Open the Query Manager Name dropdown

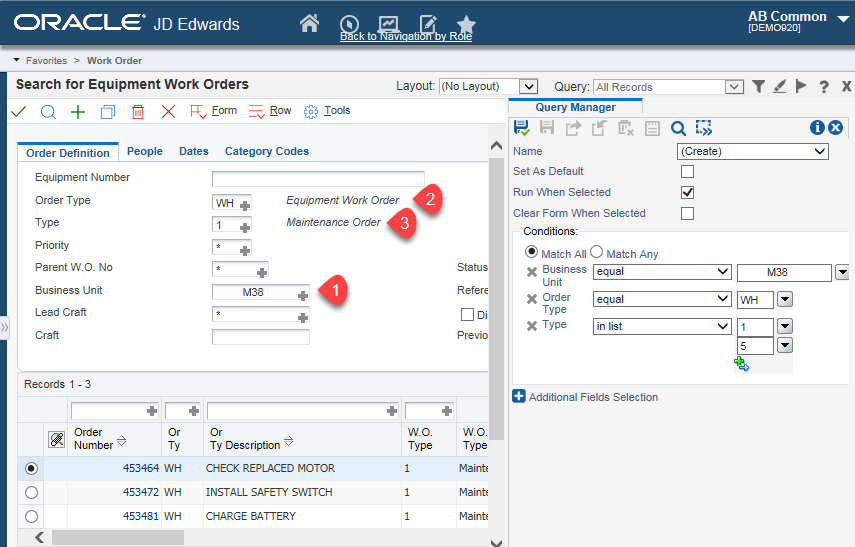(x=753, y=151)
